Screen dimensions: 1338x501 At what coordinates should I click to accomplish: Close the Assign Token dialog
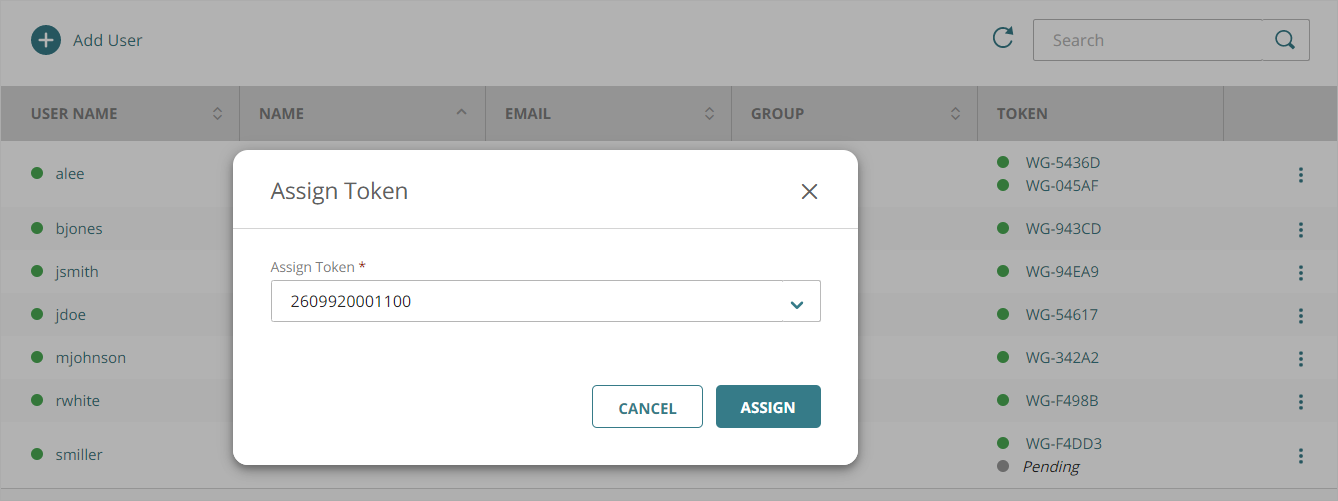[x=809, y=192]
